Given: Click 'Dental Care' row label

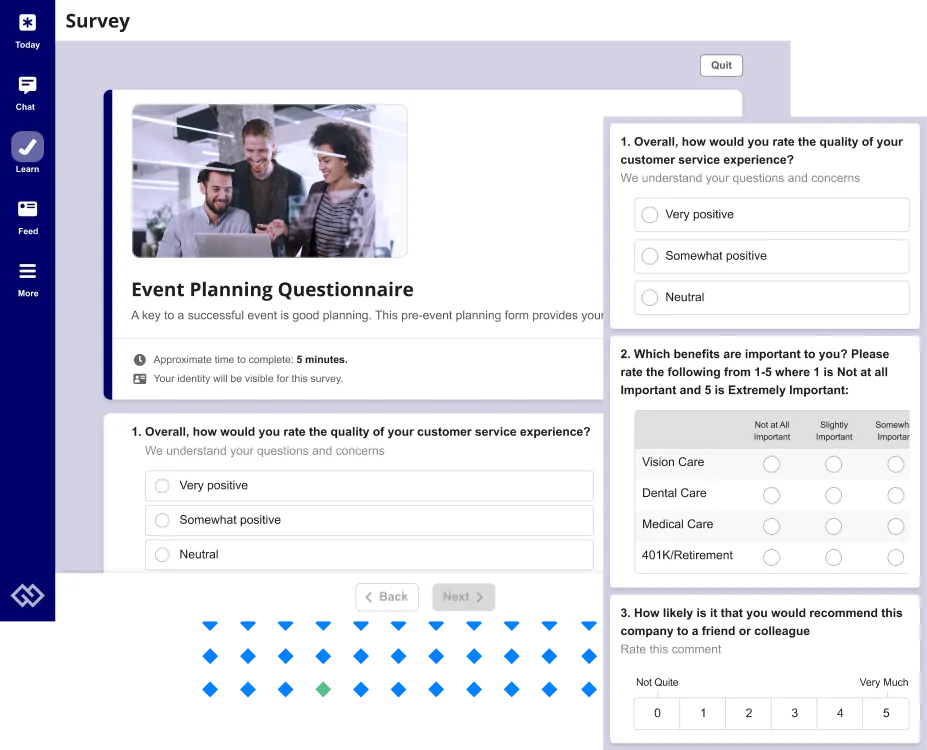Looking at the screenshot, I should [x=674, y=493].
